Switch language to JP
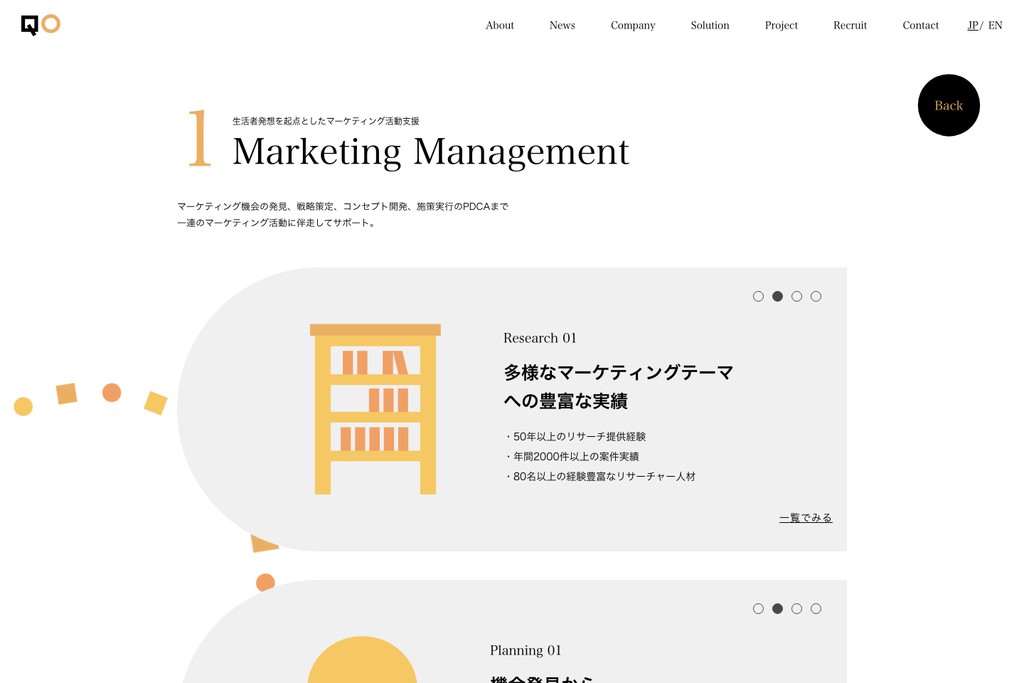 tap(973, 25)
